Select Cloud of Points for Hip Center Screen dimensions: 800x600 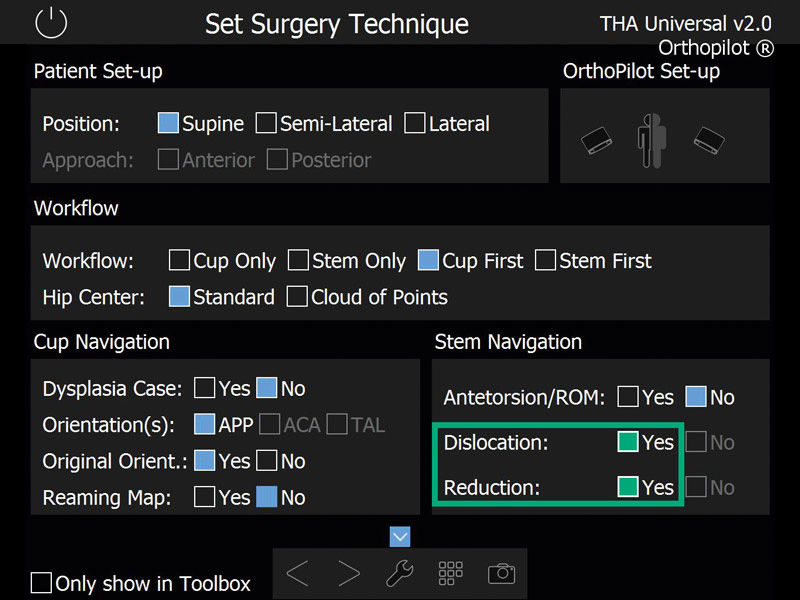tap(297, 297)
